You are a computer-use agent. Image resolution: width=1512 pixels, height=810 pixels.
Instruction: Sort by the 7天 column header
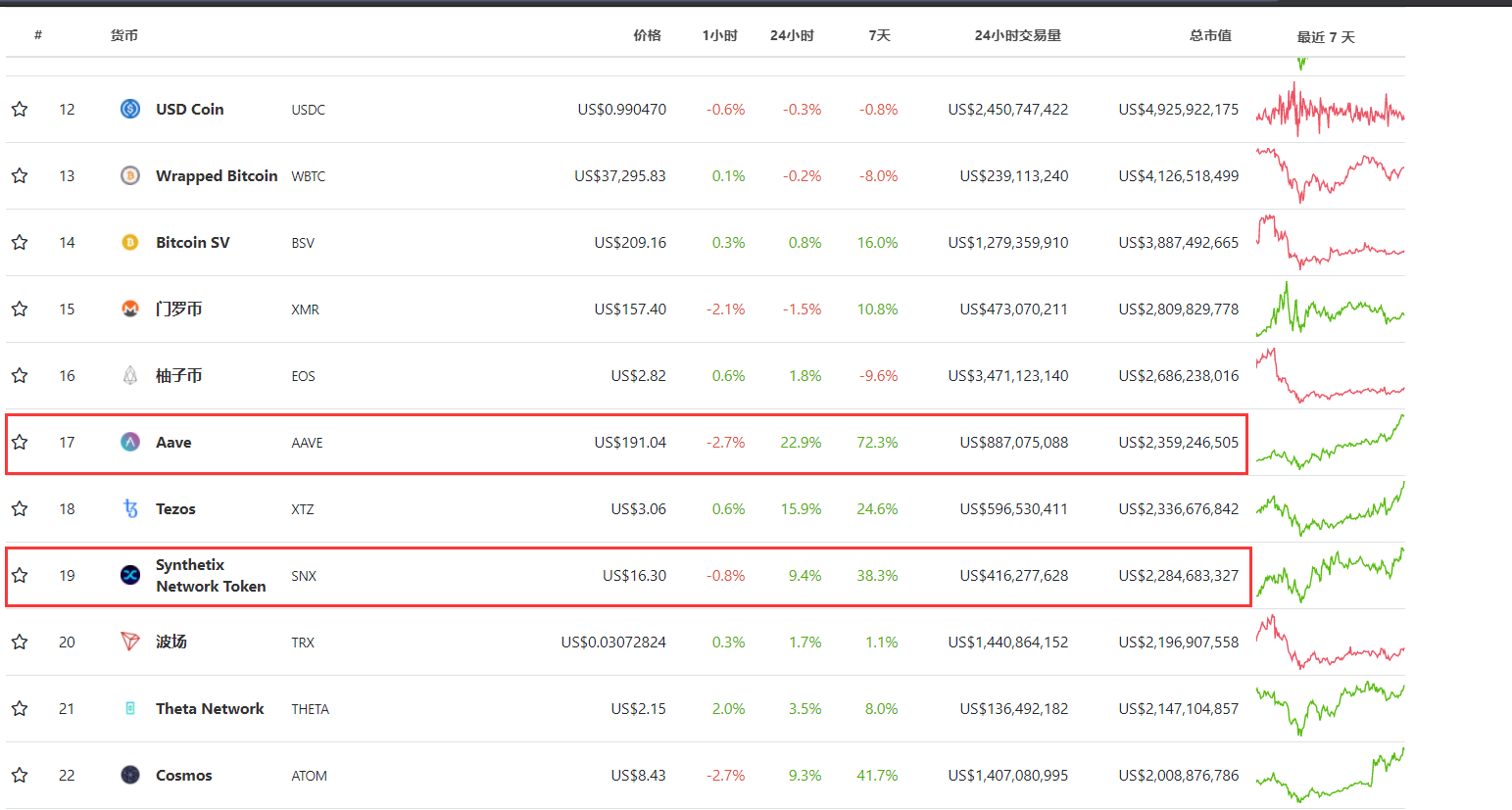[879, 35]
